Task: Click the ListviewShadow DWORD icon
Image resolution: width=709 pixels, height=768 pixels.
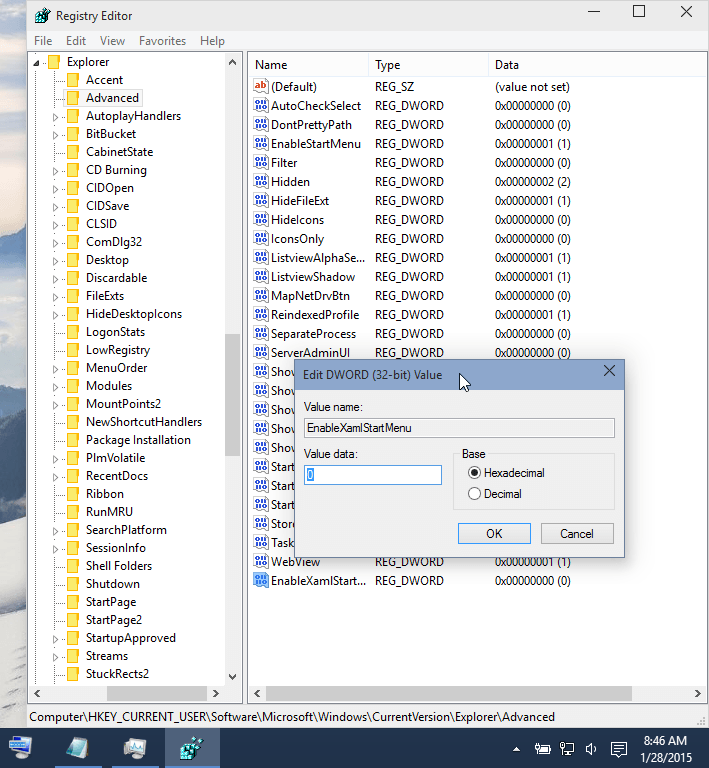Action: click(261, 276)
